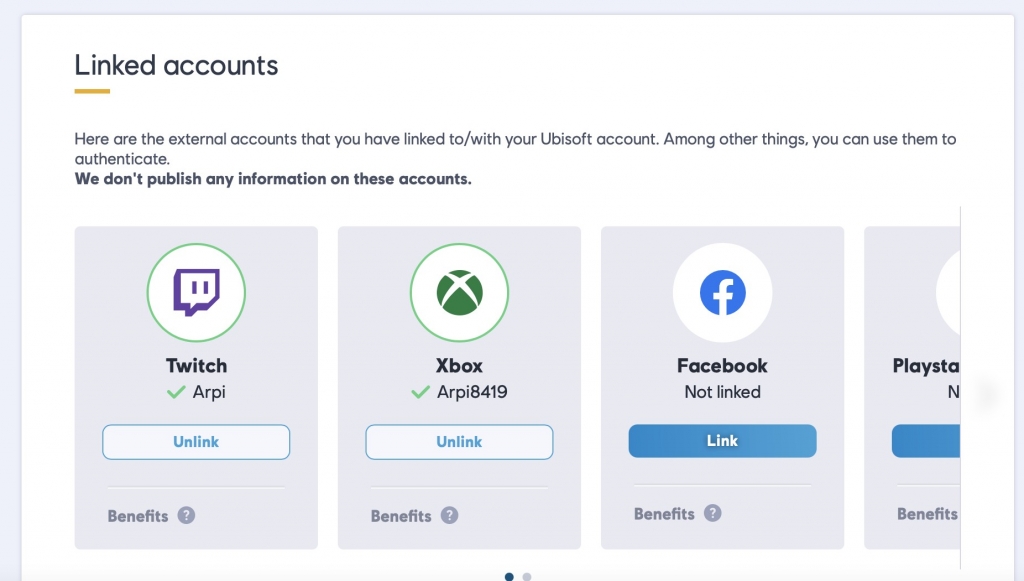
Task: Switch to the second carousel page dot
Action: 527,576
